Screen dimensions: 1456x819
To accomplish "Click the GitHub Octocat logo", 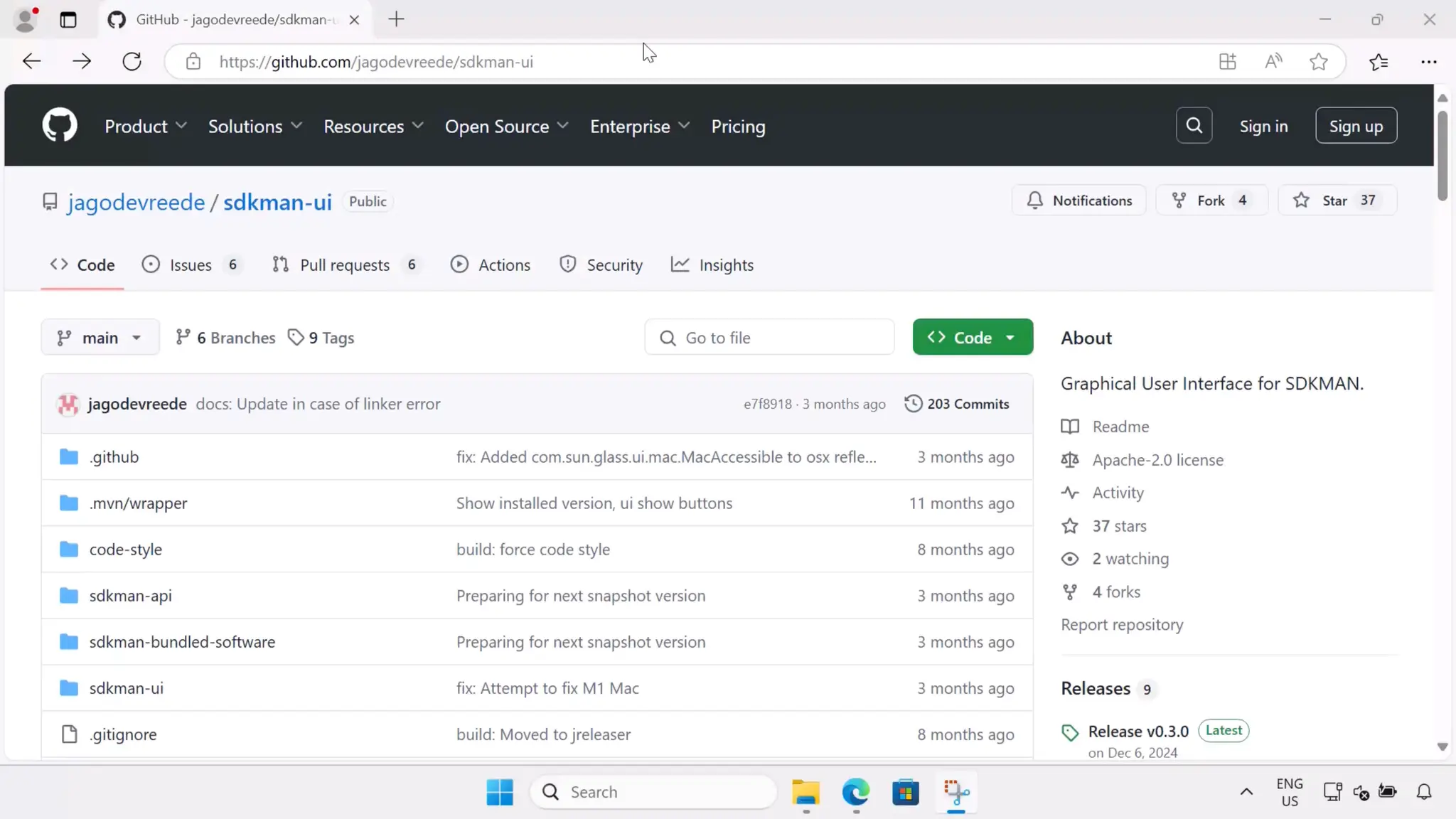I will click(60, 126).
